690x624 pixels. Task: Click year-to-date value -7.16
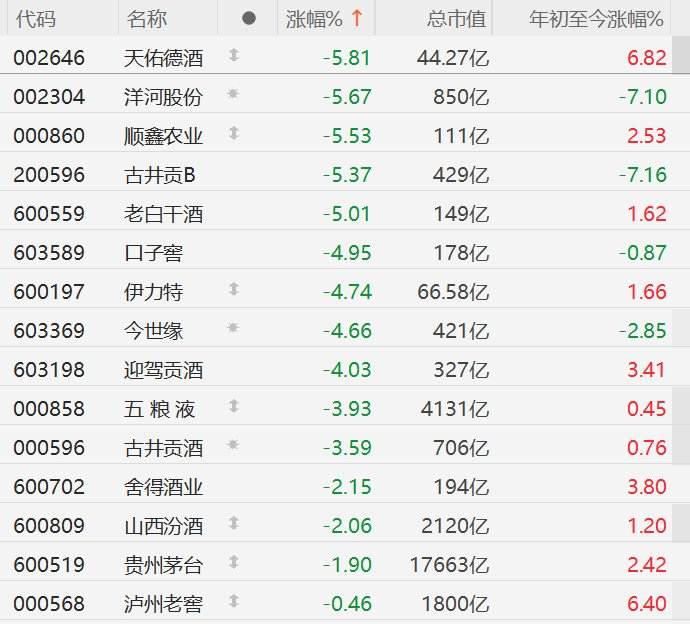(x=643, y=175)
